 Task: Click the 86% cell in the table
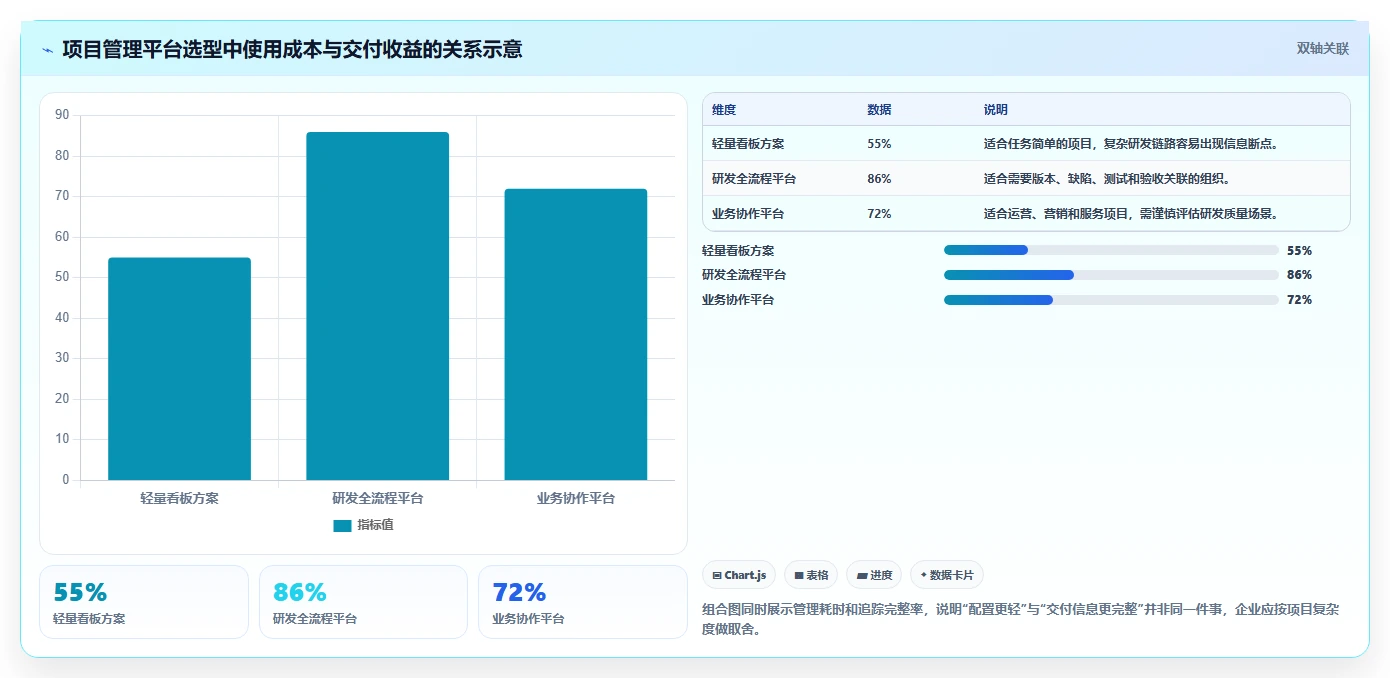point(879,179)
